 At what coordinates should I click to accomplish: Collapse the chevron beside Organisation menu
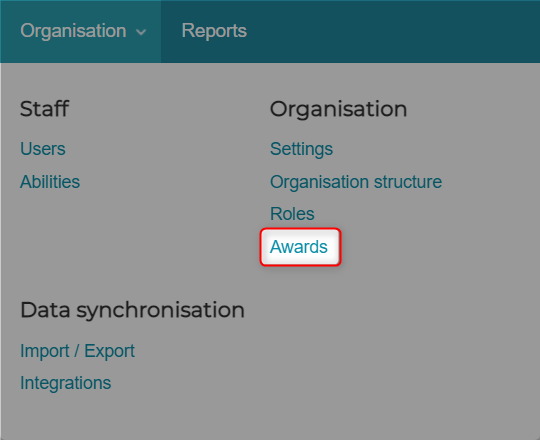pos(141,32)
